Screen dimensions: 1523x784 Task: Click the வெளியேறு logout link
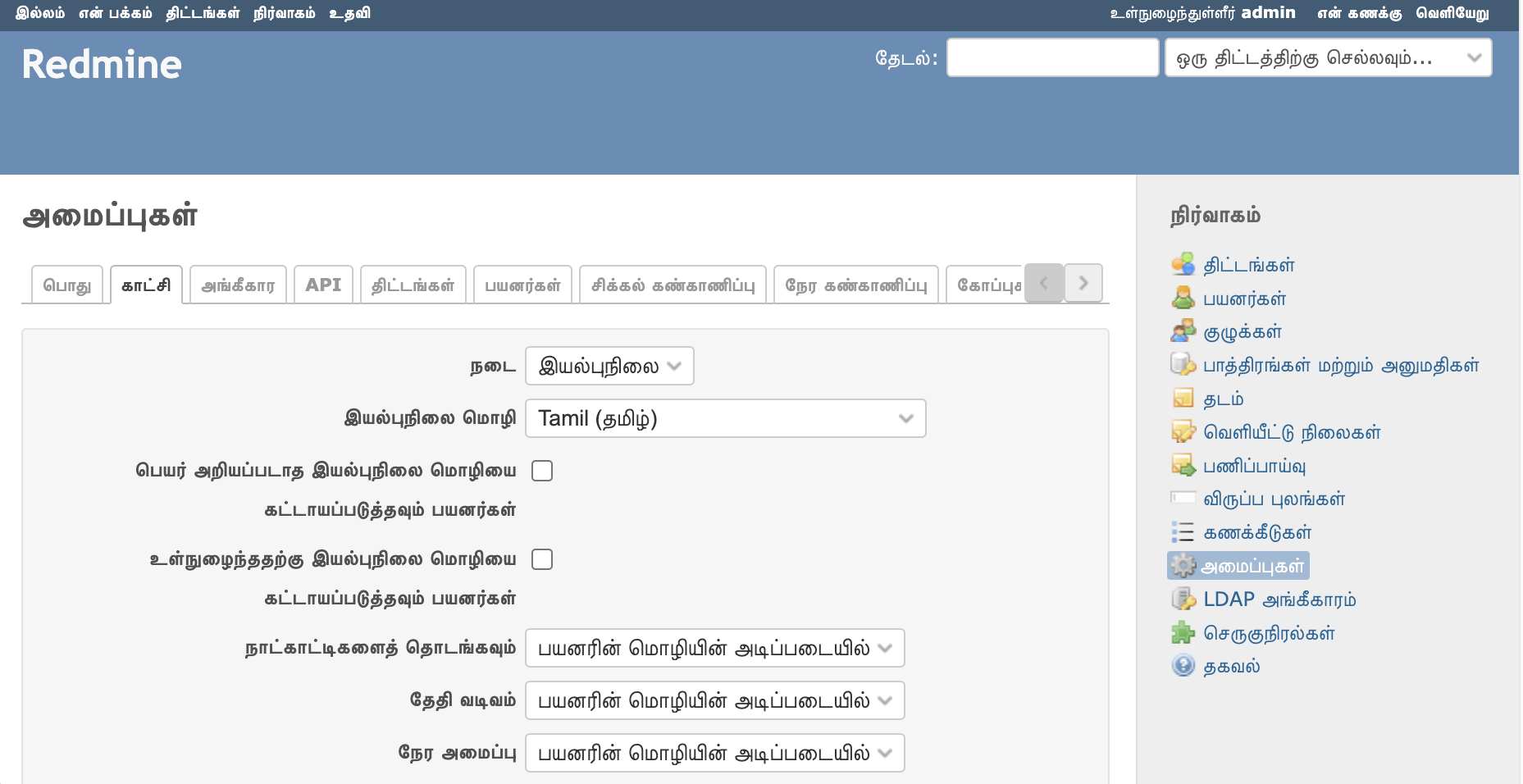tap(1453, 13)
